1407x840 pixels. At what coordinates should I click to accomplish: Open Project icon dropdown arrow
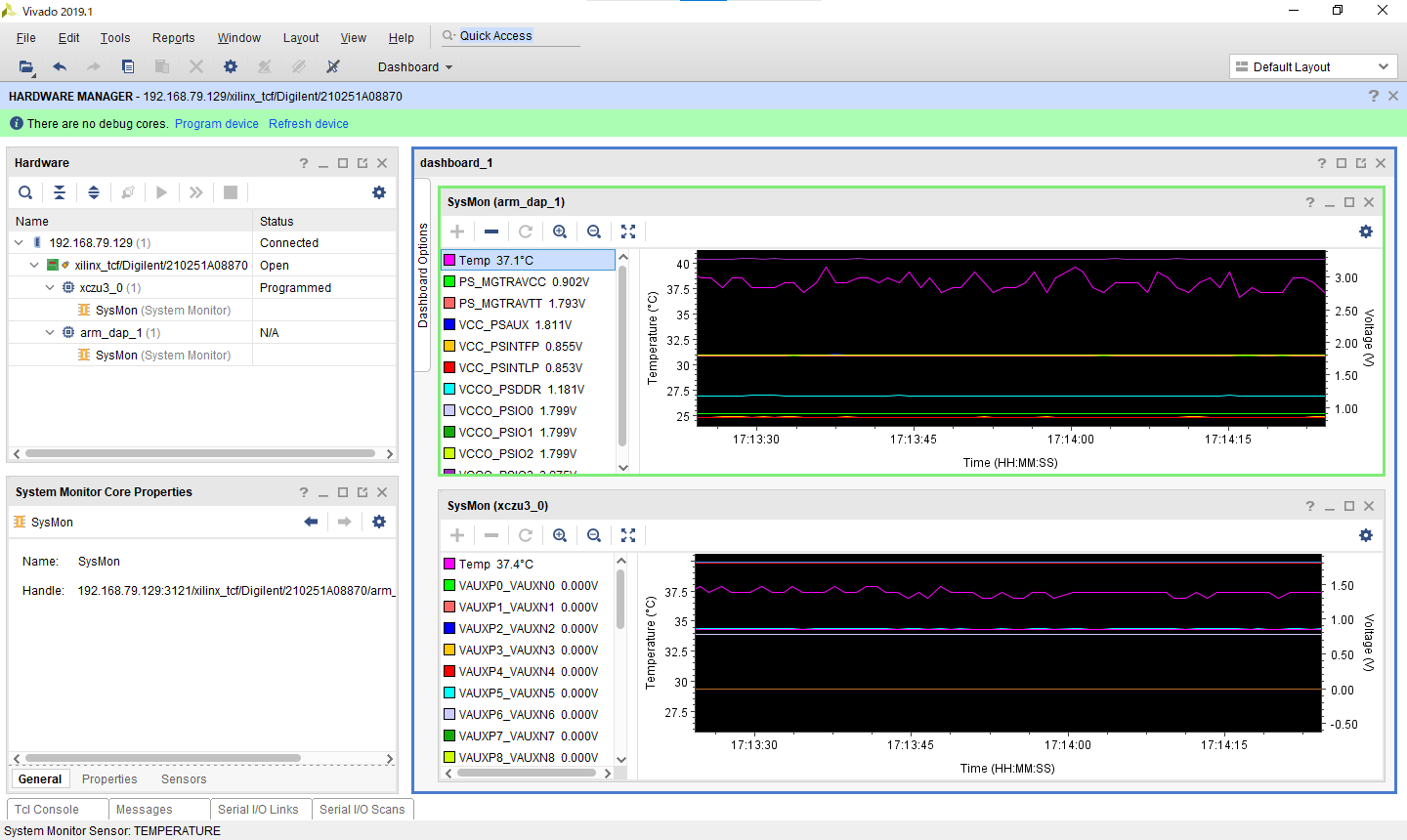tap(34, 74)
